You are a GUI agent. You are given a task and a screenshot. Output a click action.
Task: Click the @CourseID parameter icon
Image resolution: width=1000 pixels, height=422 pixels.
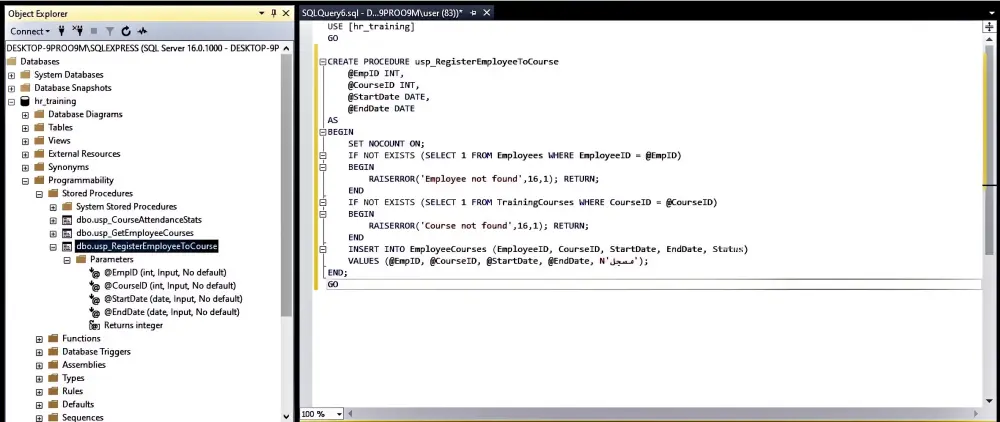95,286
